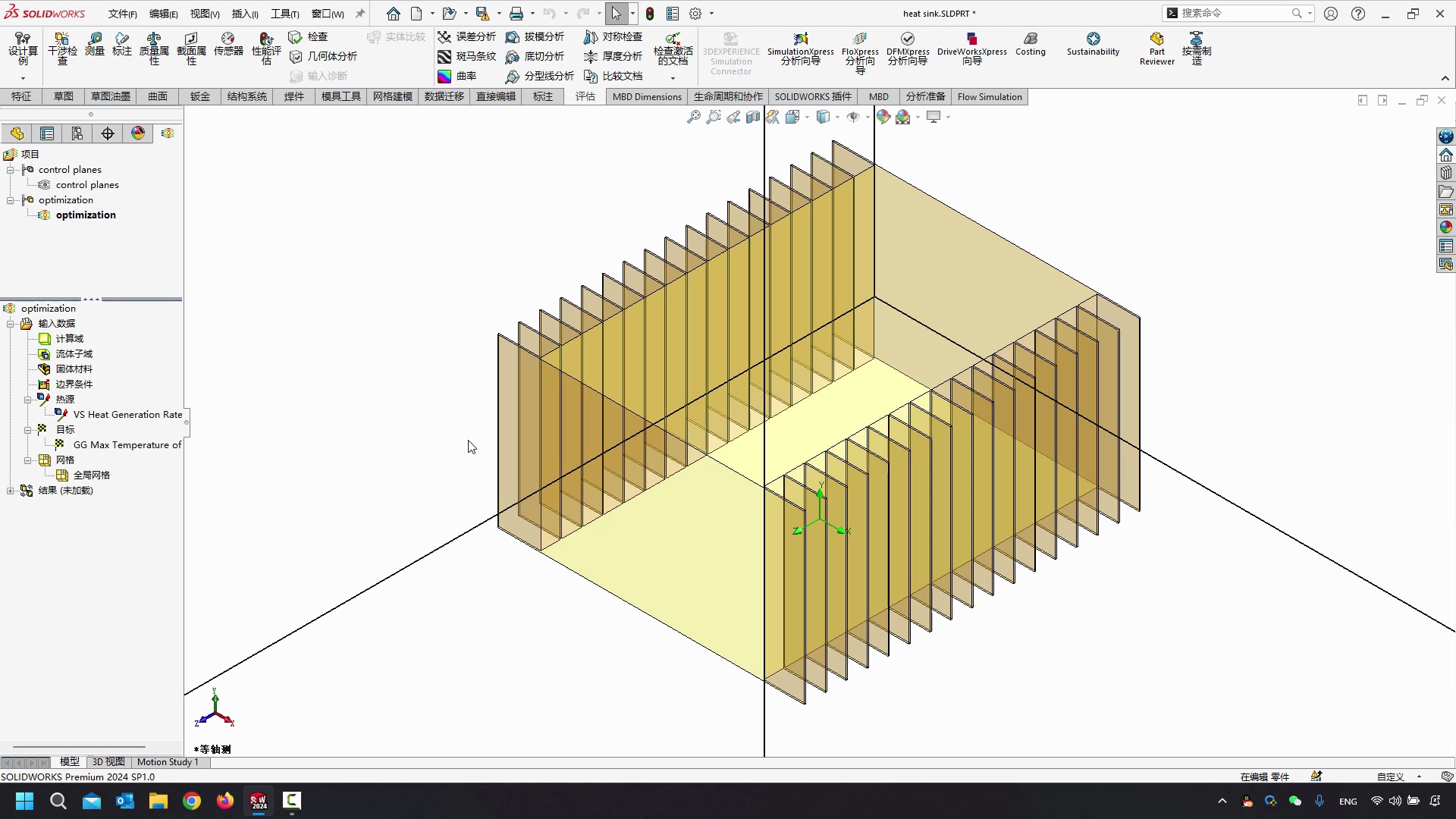The width and height of the screenshot is (1456, 819).
Task: Collapse the control planes tree node
Action: pos(10,169)
